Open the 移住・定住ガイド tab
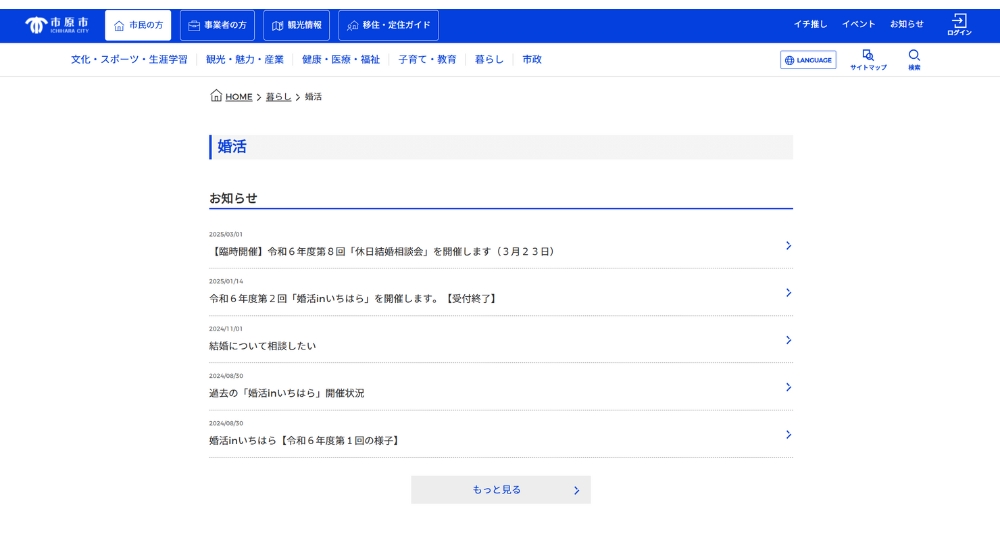 point(388,26)
